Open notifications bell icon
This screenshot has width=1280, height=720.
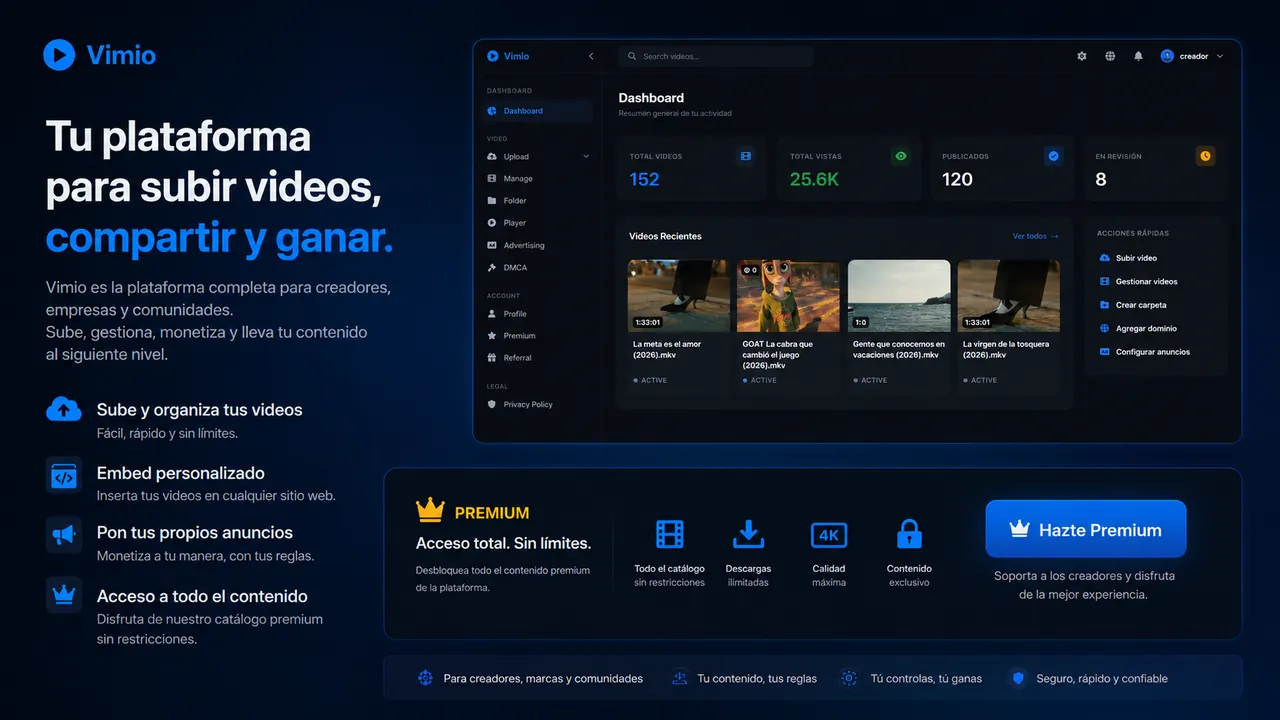[1138, 56]
